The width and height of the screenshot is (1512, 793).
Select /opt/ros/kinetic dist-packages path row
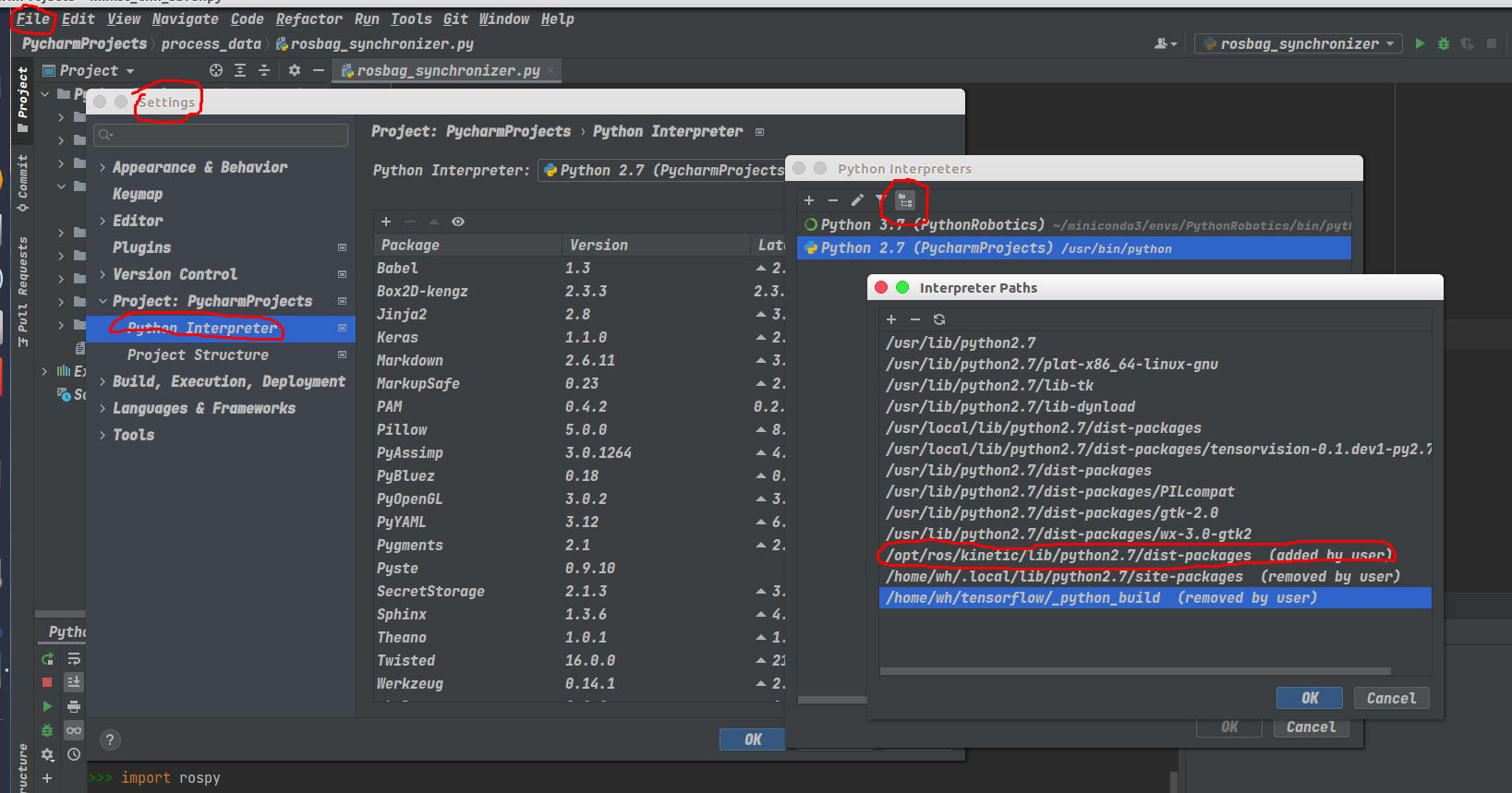point(1155,555)
